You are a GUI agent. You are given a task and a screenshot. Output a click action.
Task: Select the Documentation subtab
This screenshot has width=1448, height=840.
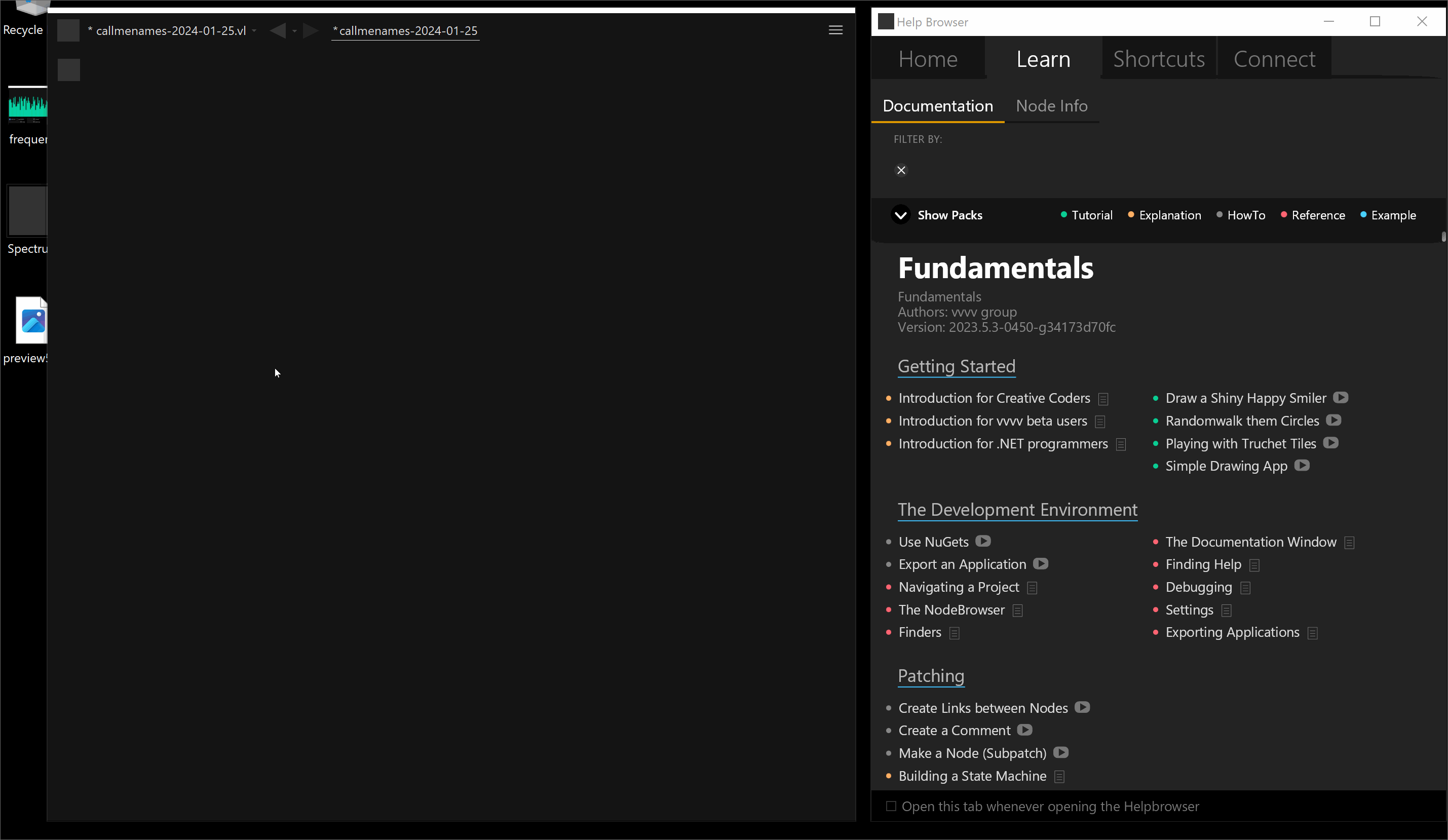coord(938,106)
